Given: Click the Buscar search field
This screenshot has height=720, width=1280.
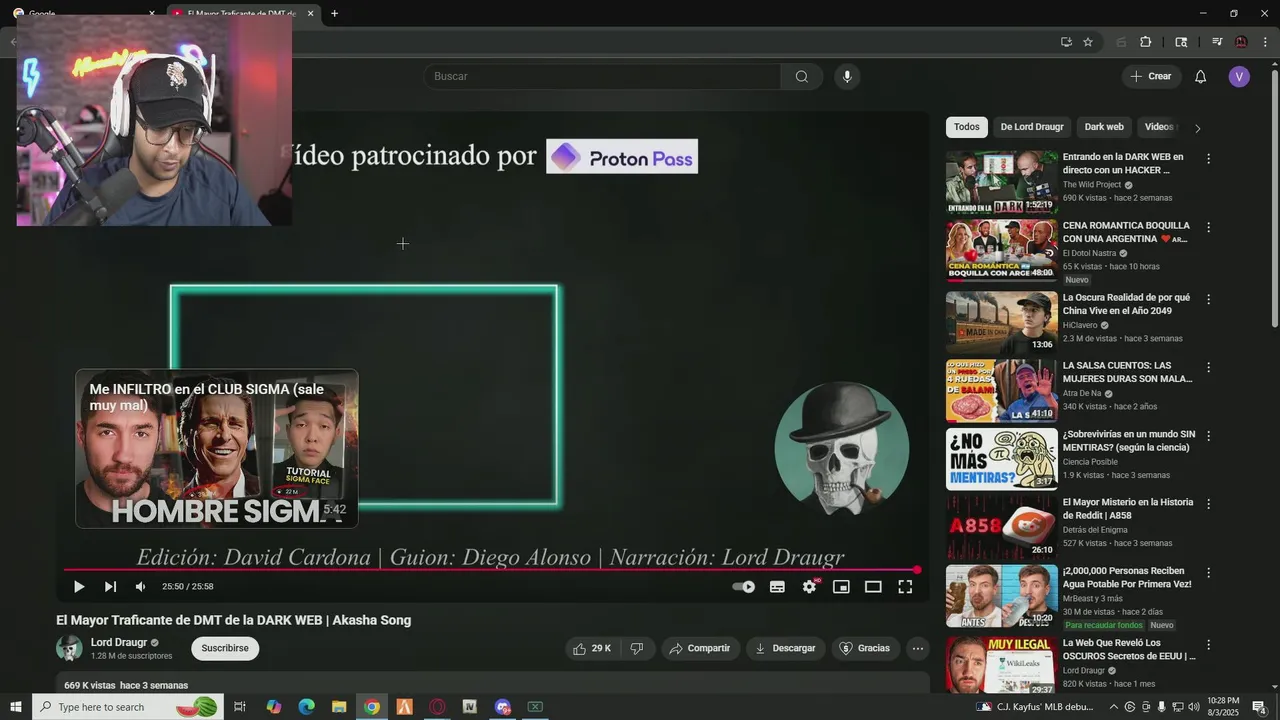Looking at the screenshot, I should point(602,77).
